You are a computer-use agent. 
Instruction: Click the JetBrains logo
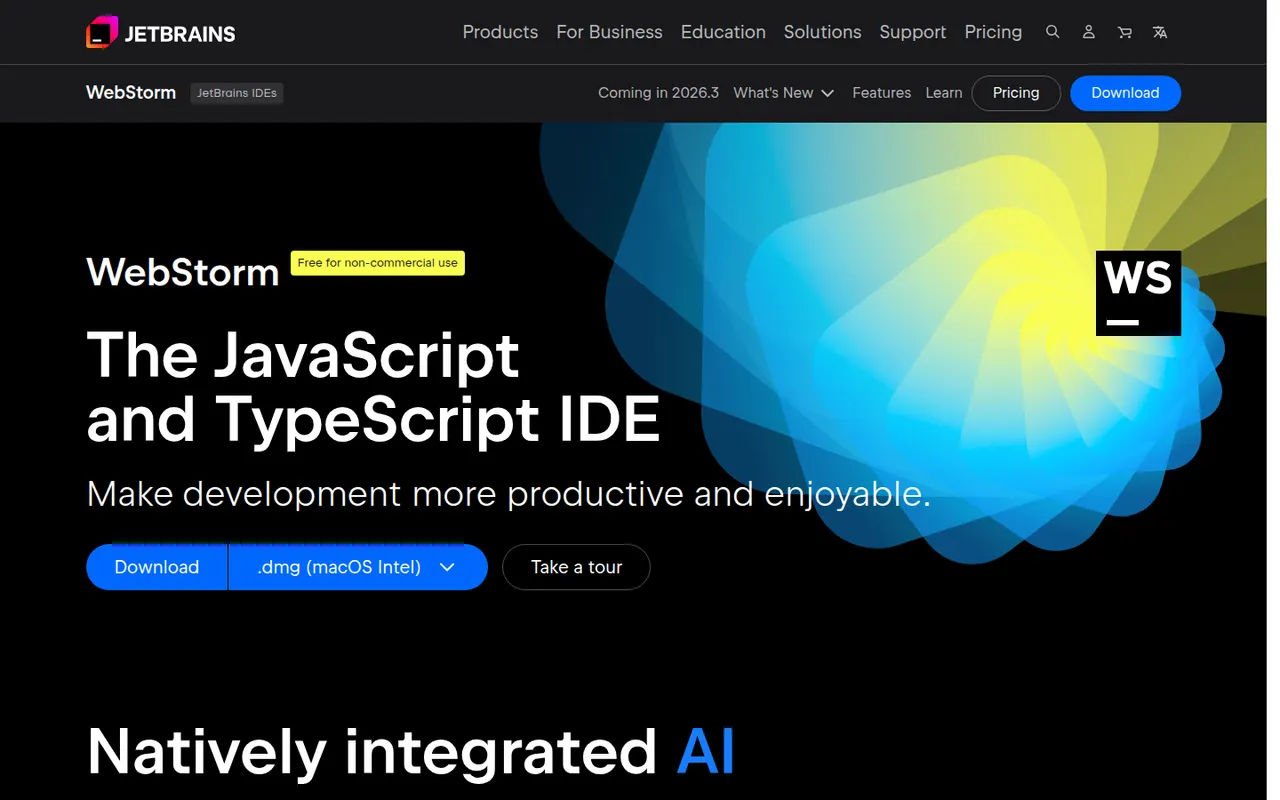point(161,33)
